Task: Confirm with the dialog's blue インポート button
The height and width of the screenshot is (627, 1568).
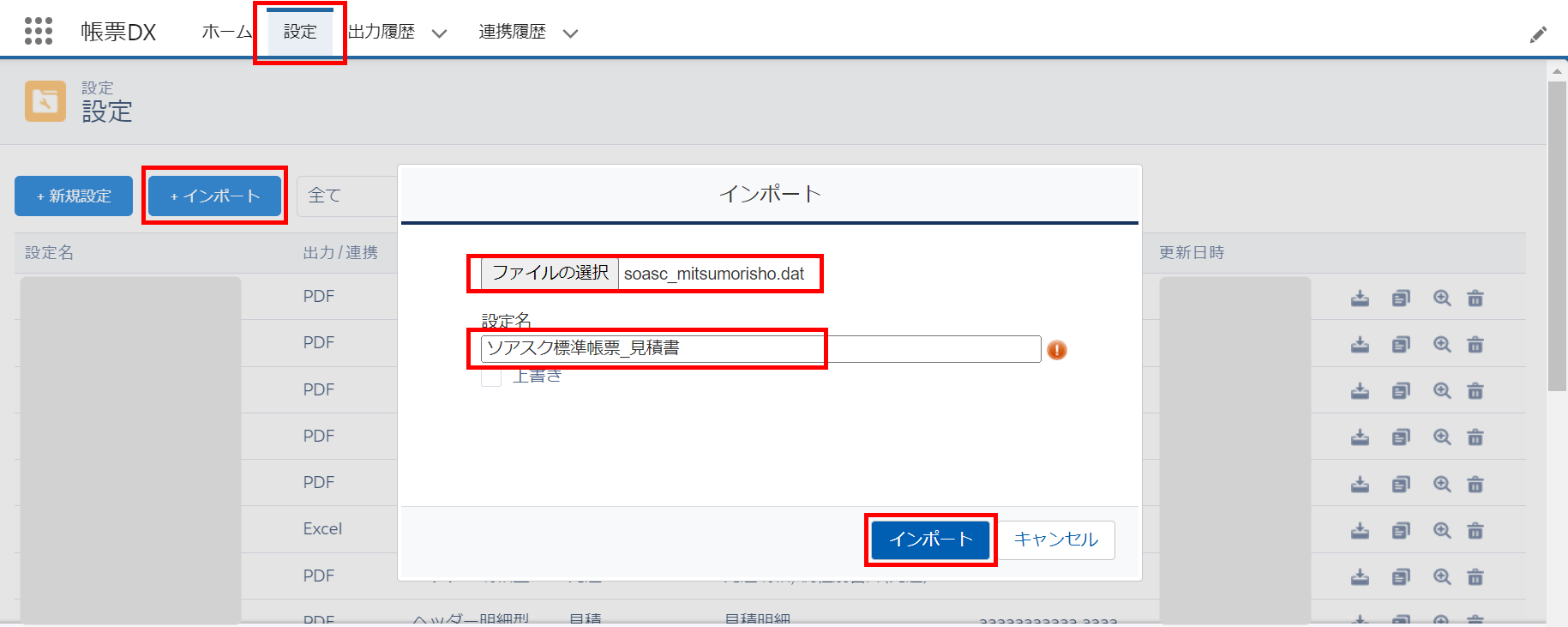Action: (x=930, y=540)
